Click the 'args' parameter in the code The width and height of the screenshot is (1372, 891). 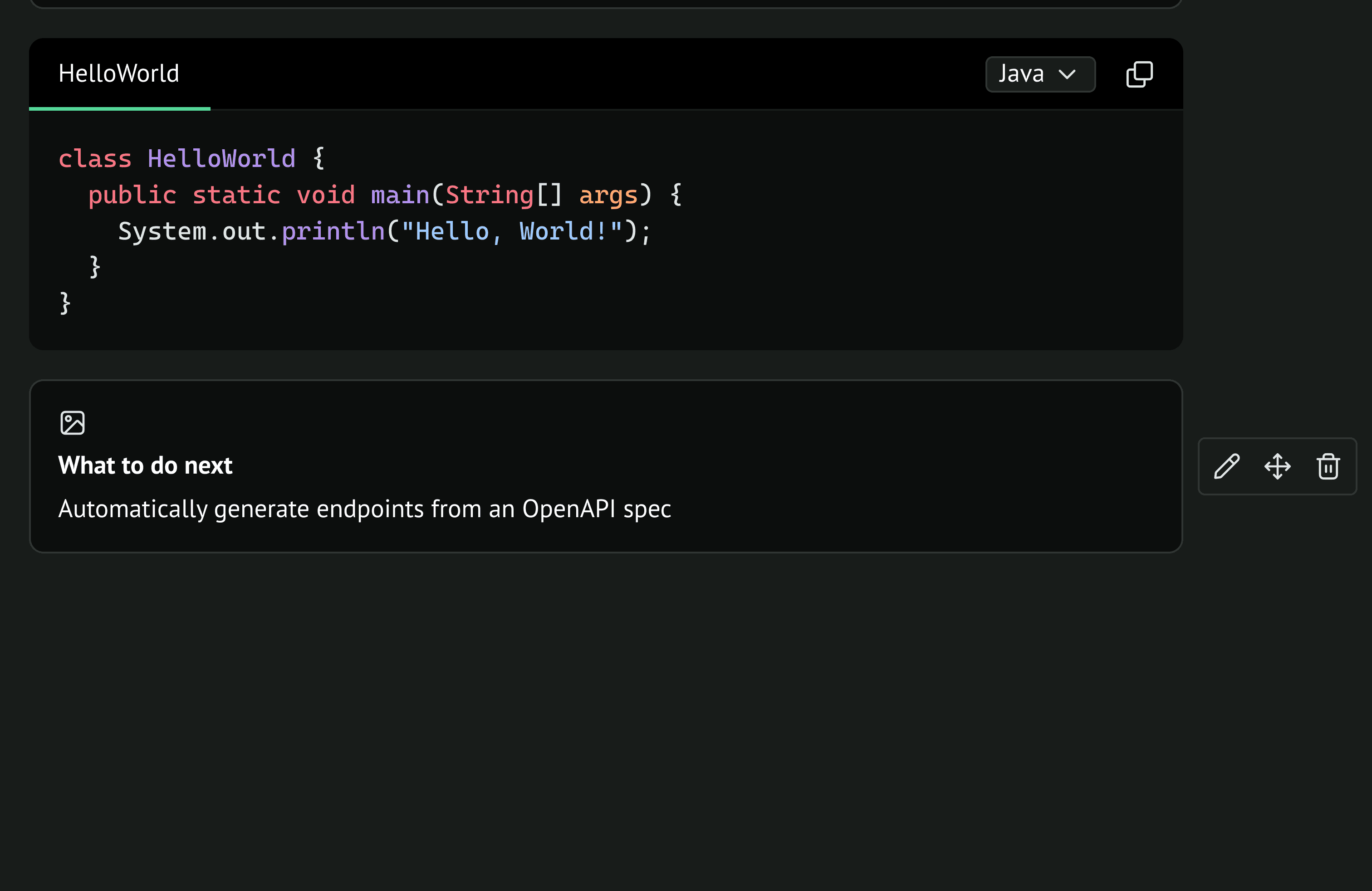(x=608, y=196)
